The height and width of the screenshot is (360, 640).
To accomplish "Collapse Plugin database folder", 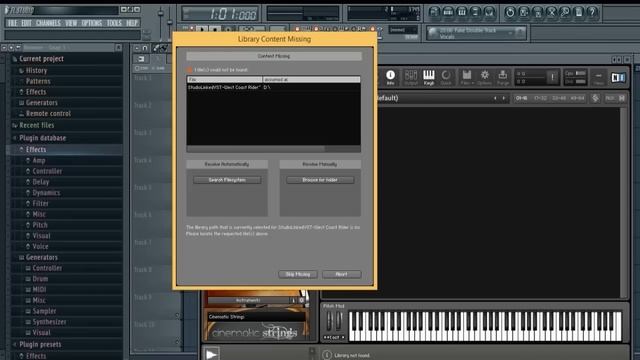I will pyautogui.click(x=42, y=138).
